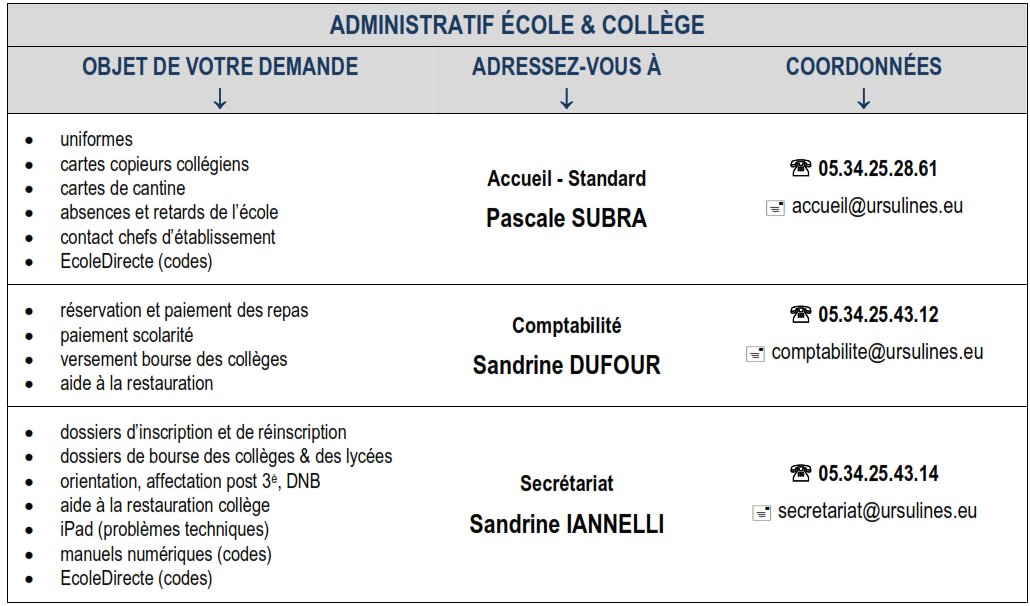The width and height of the screenshot is (1030, 606).
Task: Open the accueil@ursulines.eu email address
Action: point(877,206)
